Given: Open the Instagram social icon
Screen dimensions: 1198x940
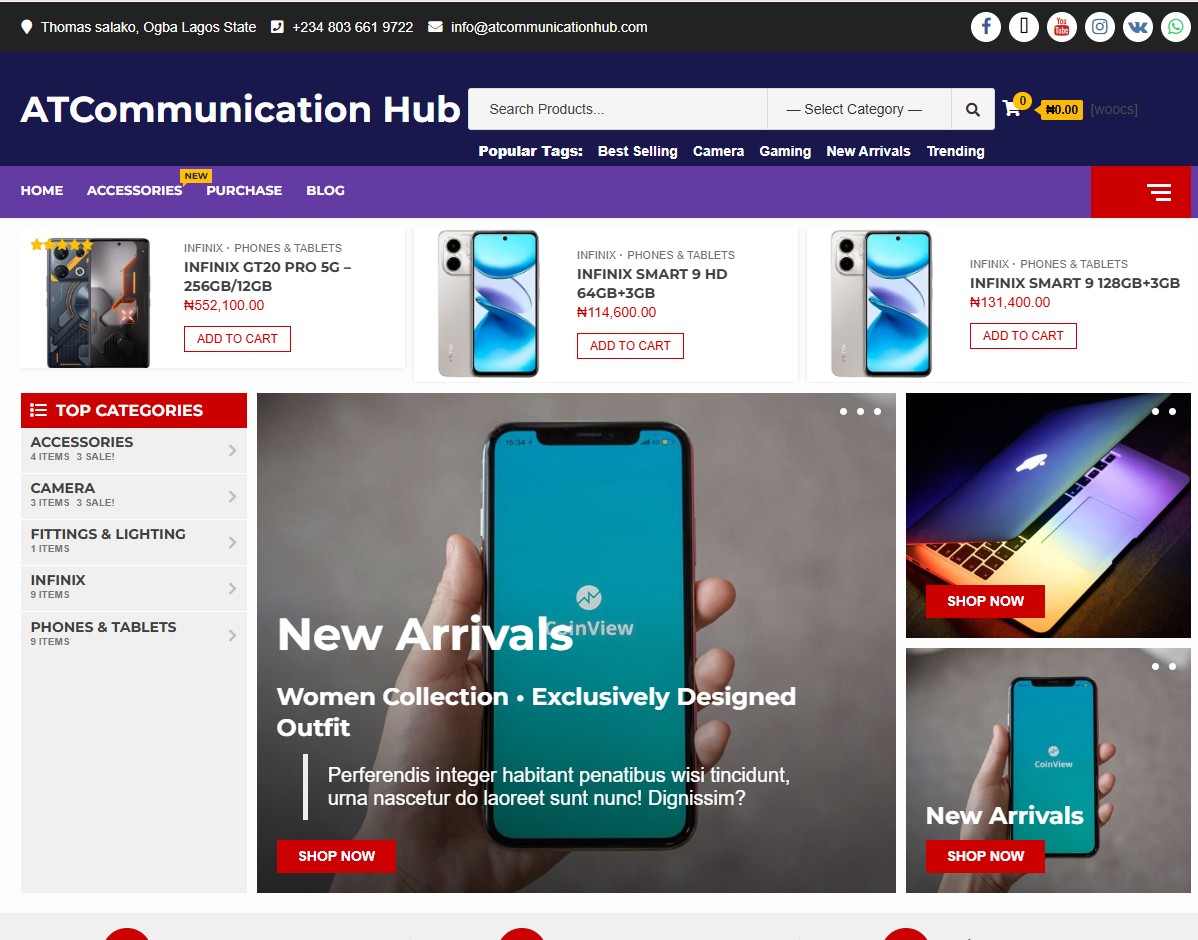Looking at the screenshot, I should click(1099, 28).
